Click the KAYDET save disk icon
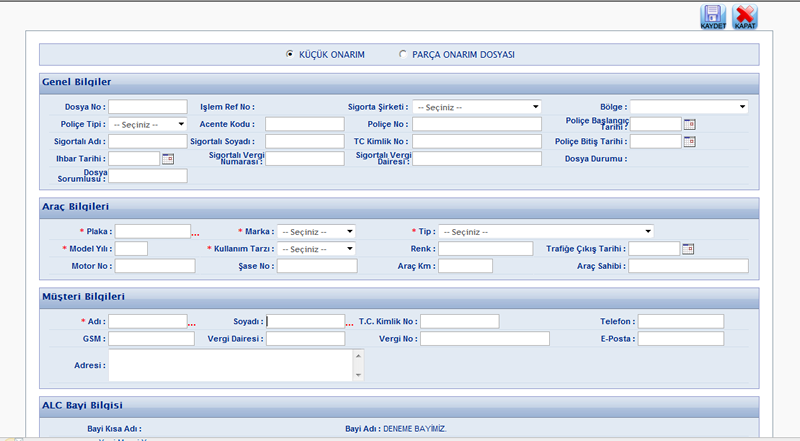Image resolution: width=800 pixels, height=441 pixels. 712,16
